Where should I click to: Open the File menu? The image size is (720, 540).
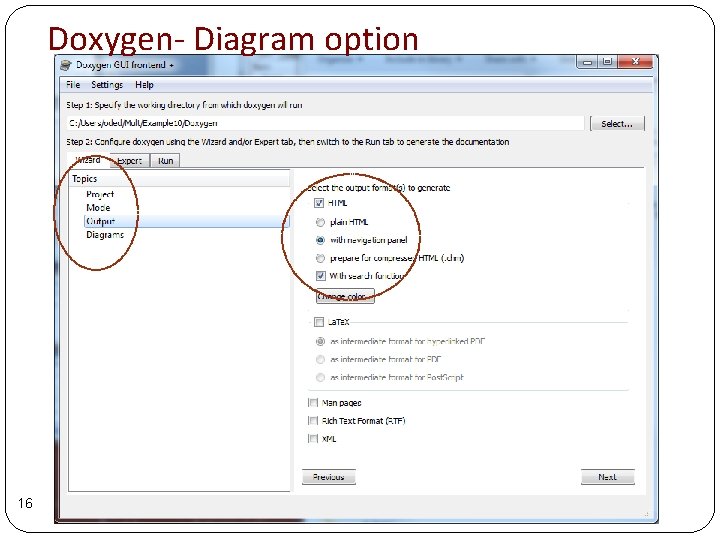coord(73,84)
